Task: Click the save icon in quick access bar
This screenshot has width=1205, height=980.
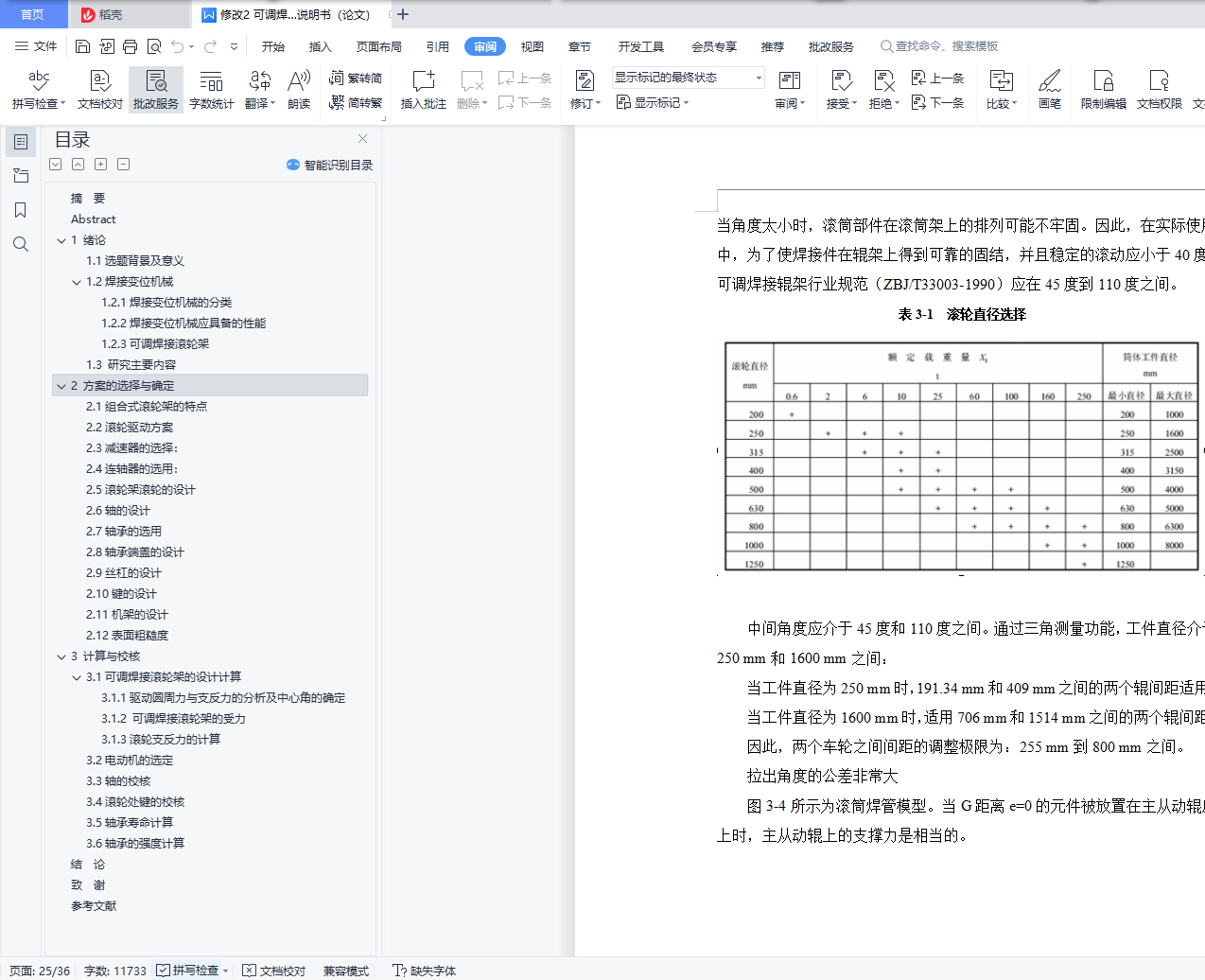Action: 82,46
